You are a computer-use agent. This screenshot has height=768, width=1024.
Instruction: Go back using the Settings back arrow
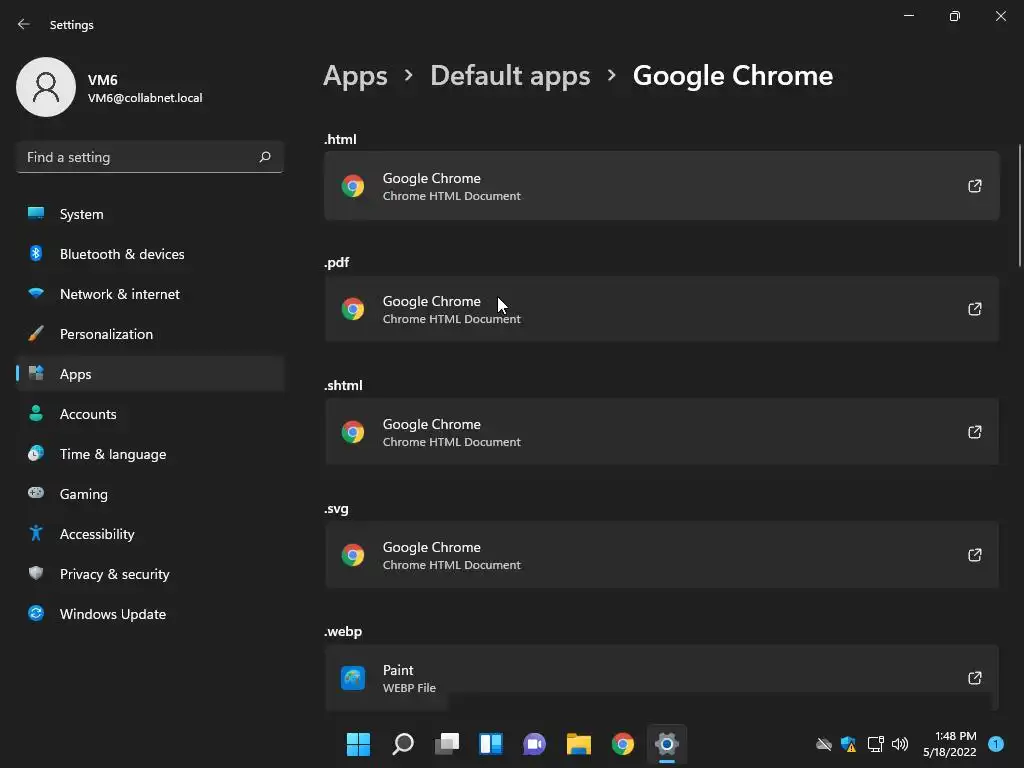pos(24,24)
